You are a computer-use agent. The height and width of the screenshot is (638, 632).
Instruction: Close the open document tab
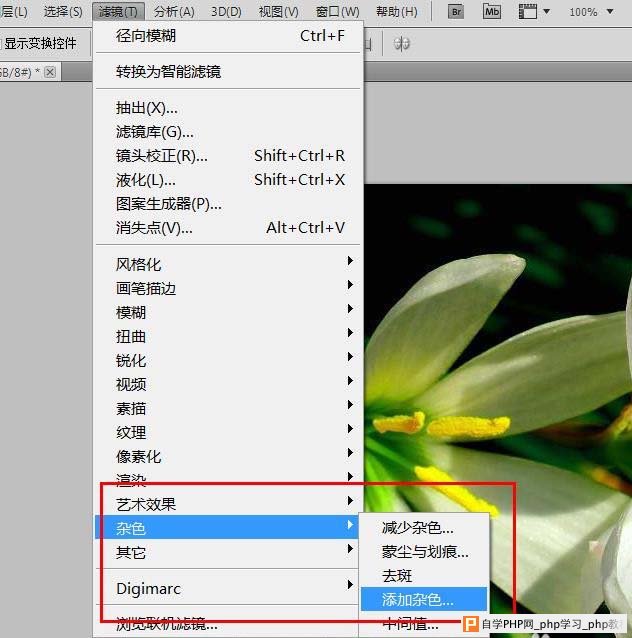tap(50, 72)
